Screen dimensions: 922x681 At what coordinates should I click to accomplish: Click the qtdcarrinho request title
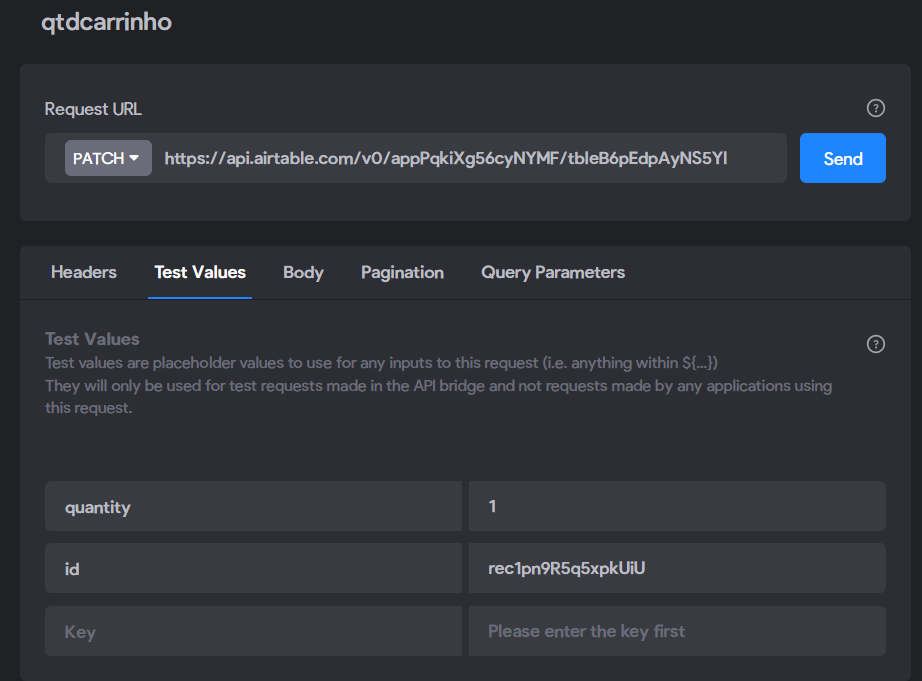click(x=106, y=22)
